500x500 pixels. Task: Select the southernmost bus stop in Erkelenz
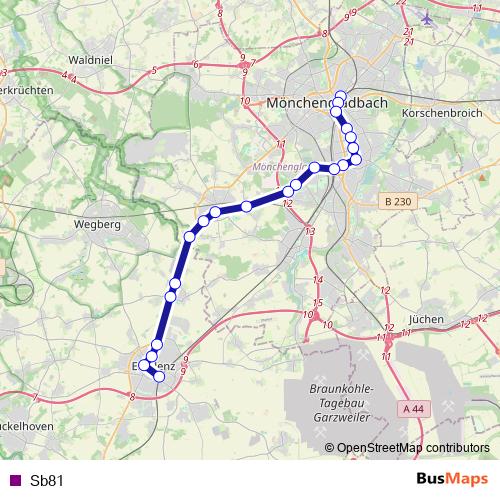(159, 377)
